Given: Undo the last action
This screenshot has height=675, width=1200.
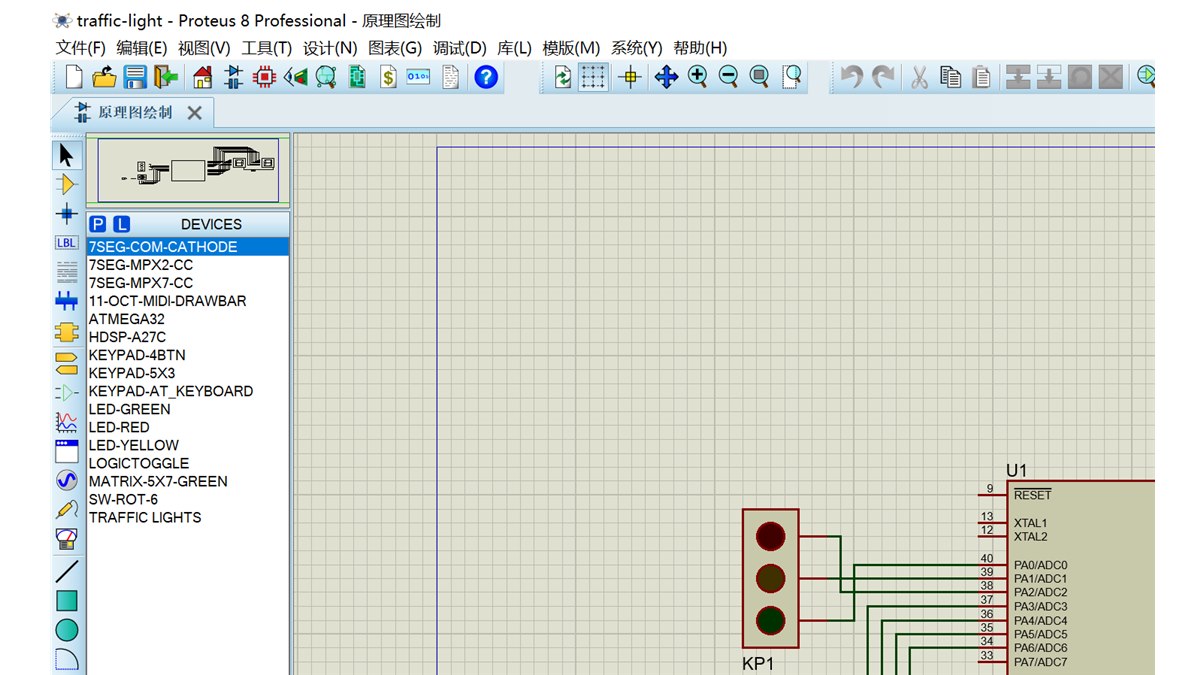Looking at the screenshot, I should tap(851, 77).
